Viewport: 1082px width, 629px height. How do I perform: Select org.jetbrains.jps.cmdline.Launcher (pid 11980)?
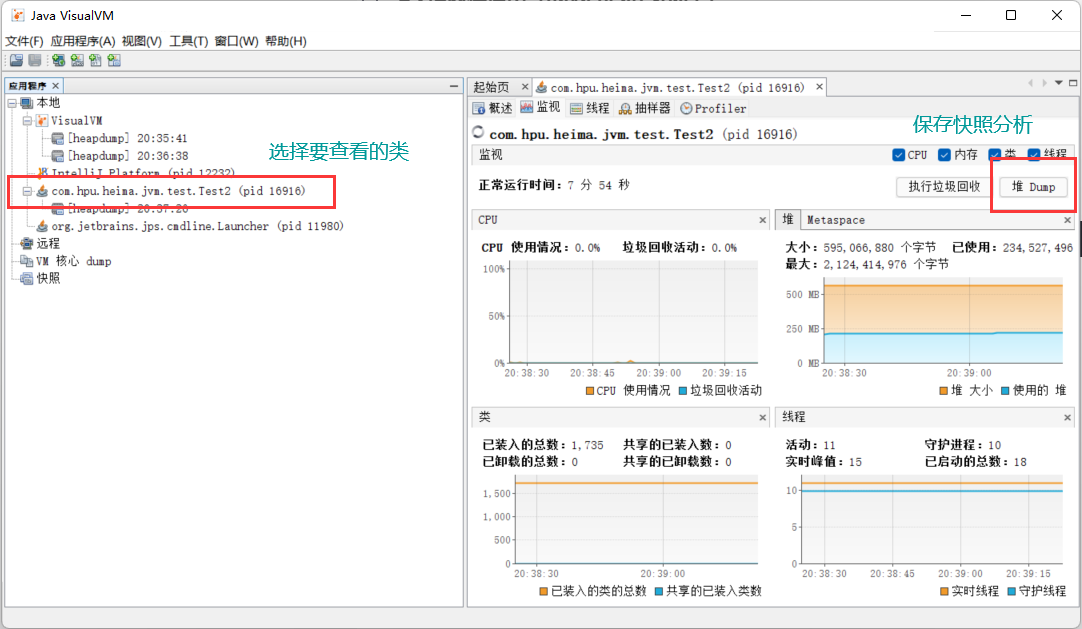coord(197,226)
